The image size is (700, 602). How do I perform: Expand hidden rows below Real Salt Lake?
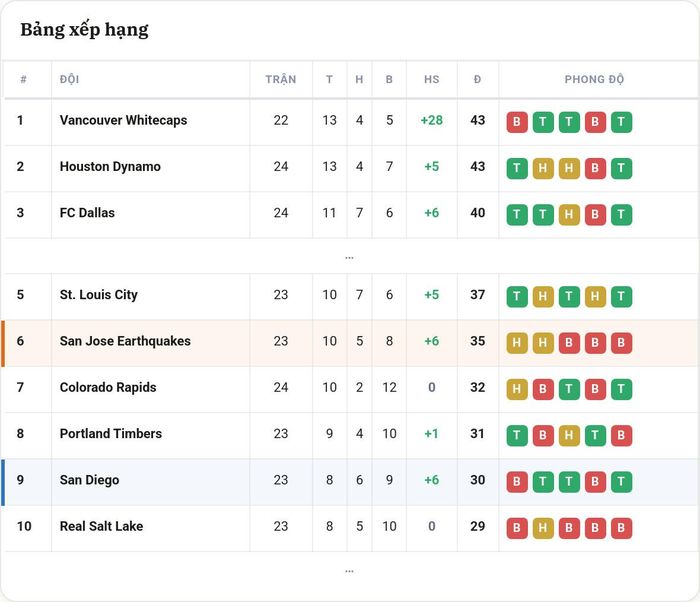350,571
